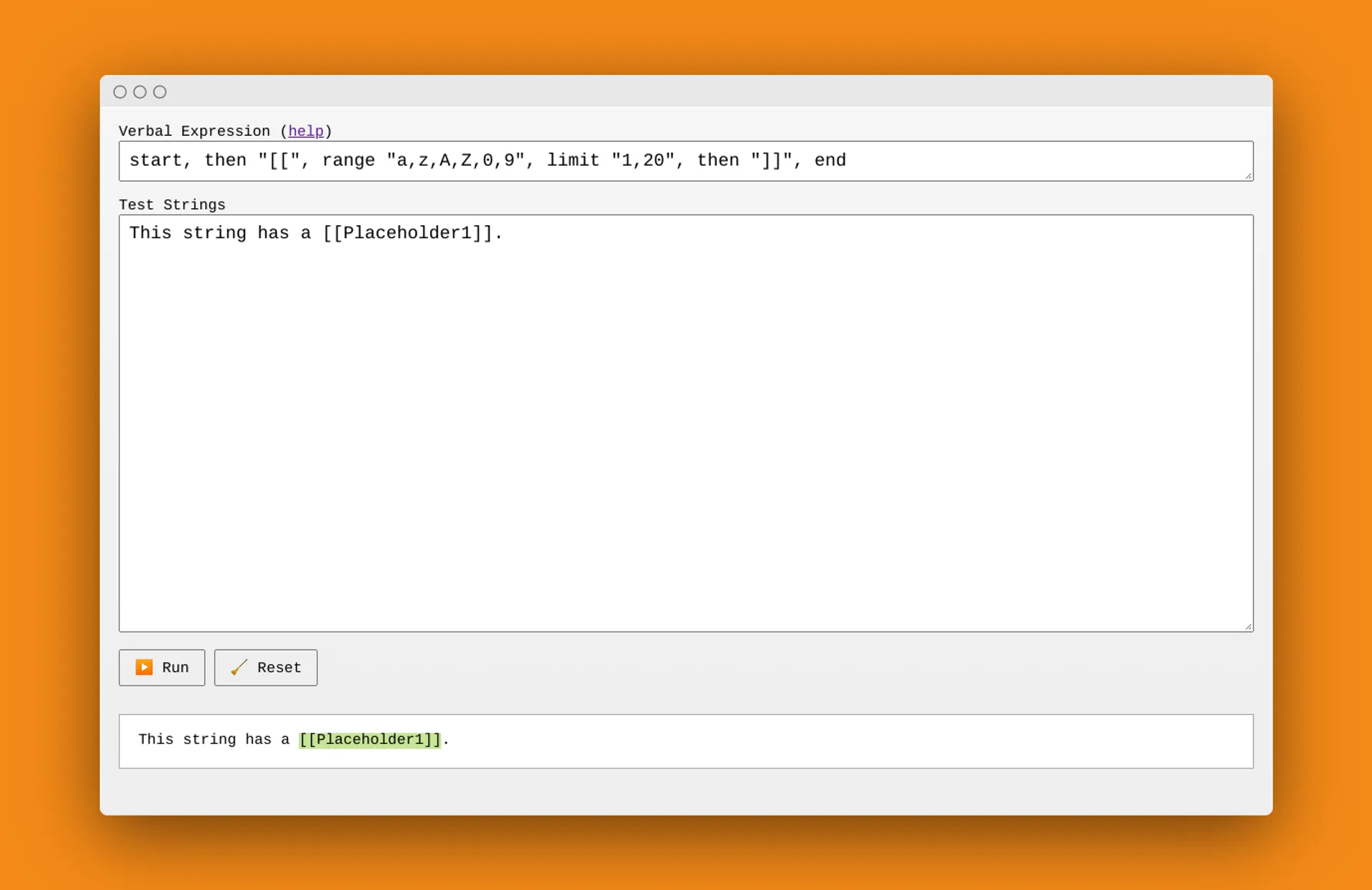Open the help link
The height and width of the screenshot is (890, 1372).
point(306,131)
